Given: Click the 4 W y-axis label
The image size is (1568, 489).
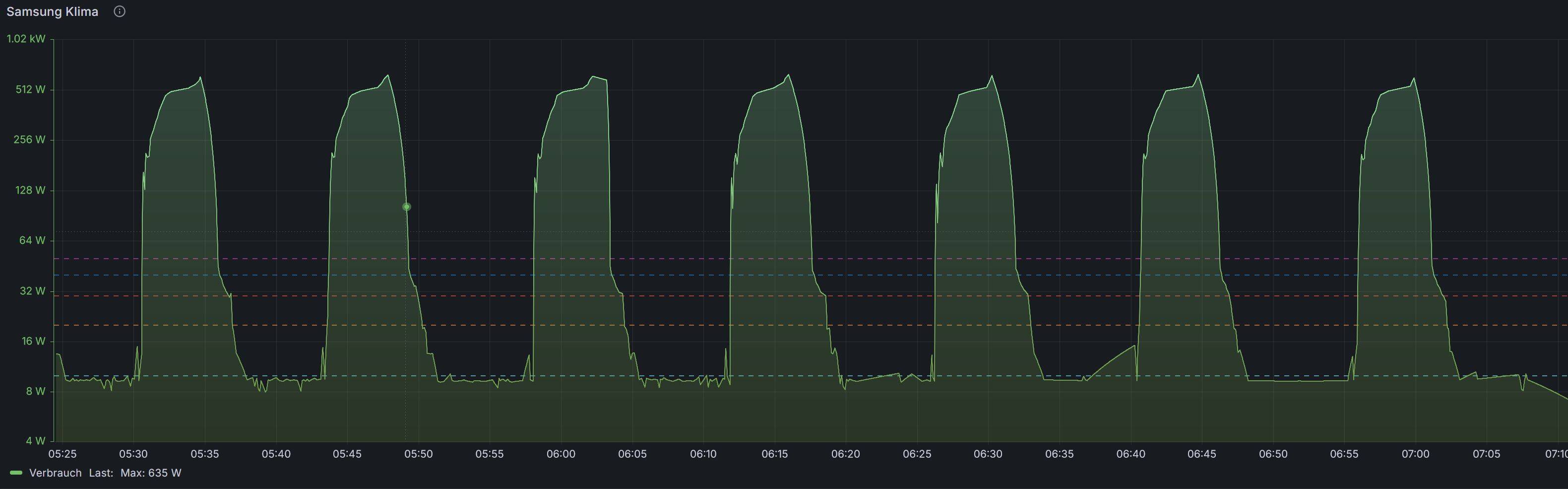Looking at the screenshot, I should (35, 441).
